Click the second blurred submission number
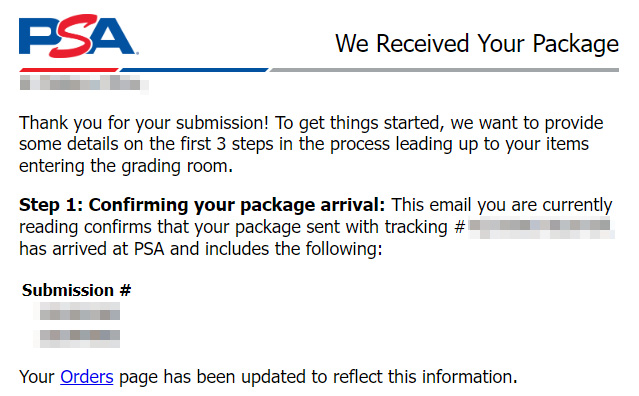 tap(79, 337)
